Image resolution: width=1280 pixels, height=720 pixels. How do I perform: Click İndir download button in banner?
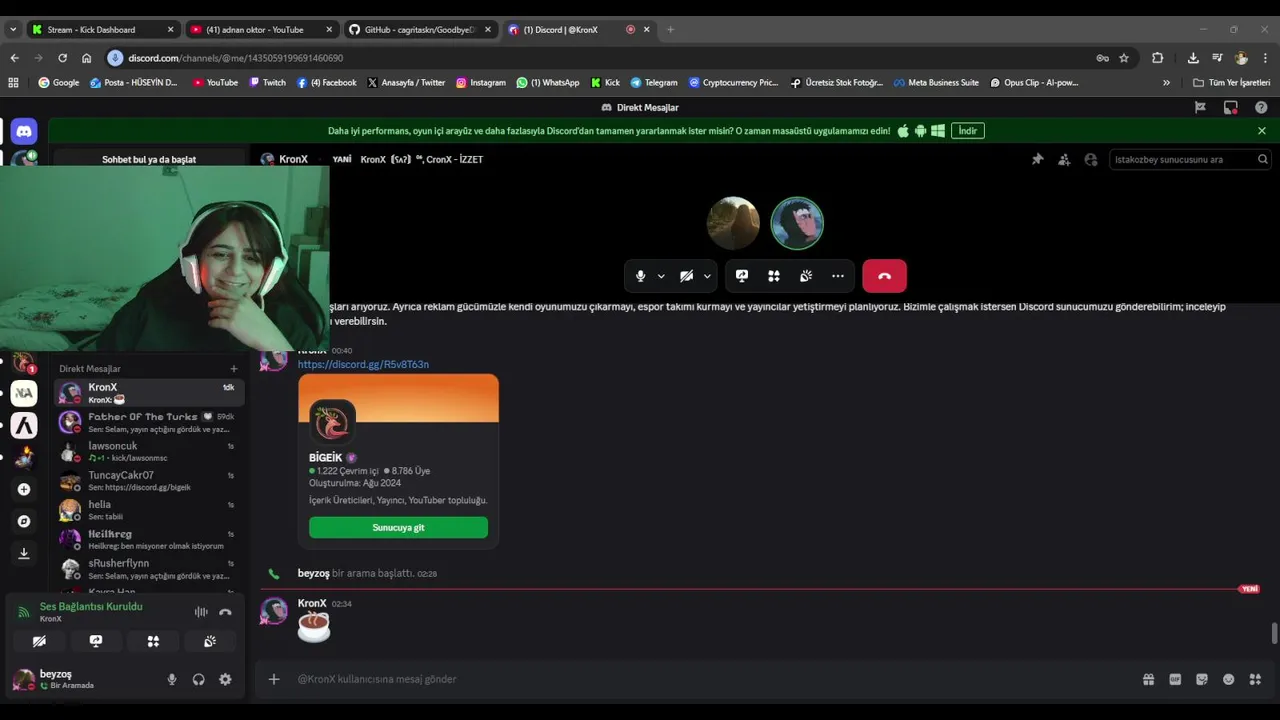coord(967,131)
